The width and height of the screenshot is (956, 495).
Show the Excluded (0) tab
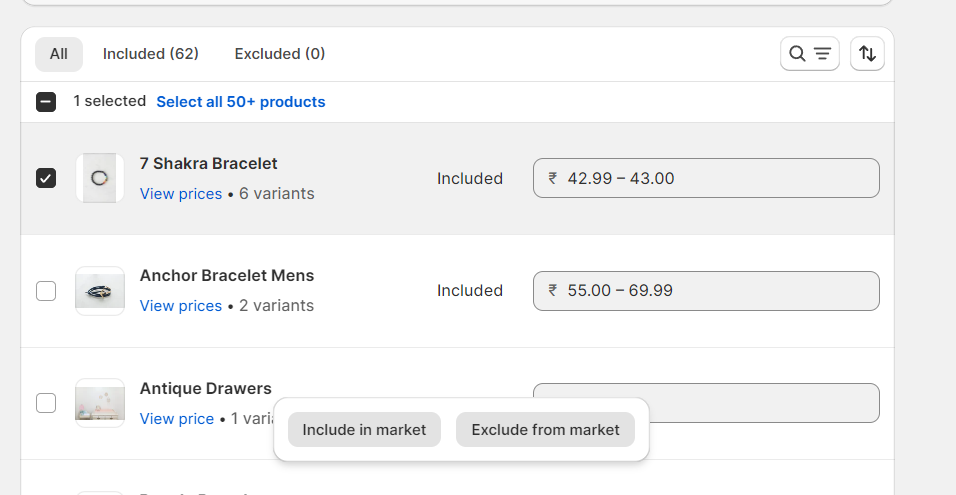(280, 54)
